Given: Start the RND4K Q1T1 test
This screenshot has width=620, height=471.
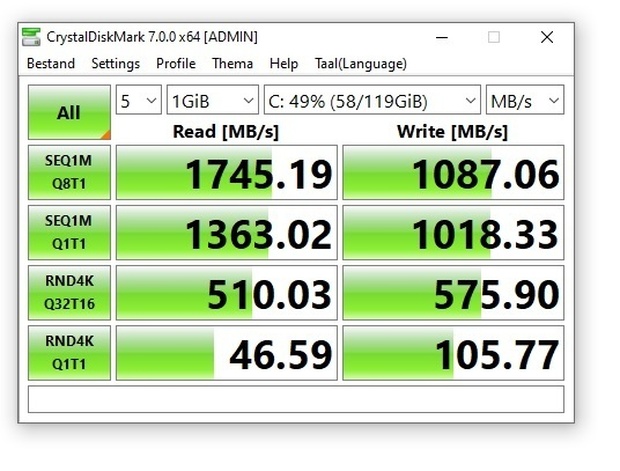Looking at the screenshot, I should [x=69, y=353].
